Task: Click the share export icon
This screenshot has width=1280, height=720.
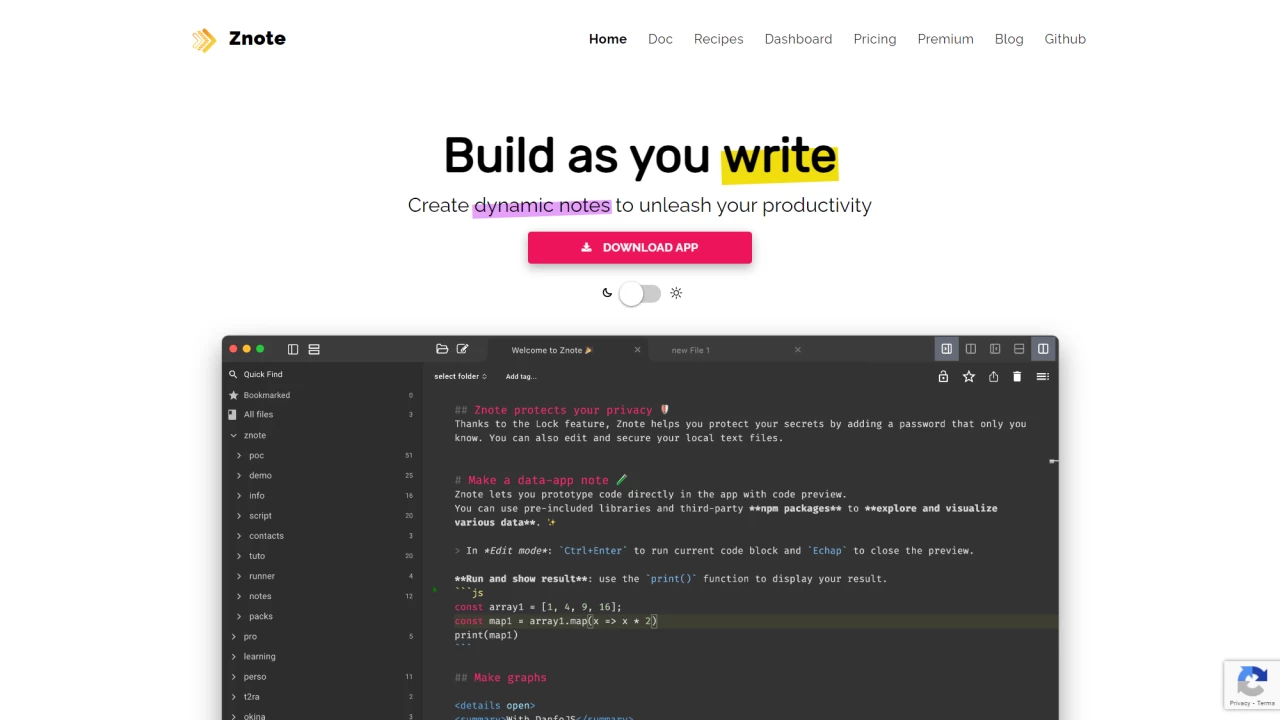Action: click(993, 377)
